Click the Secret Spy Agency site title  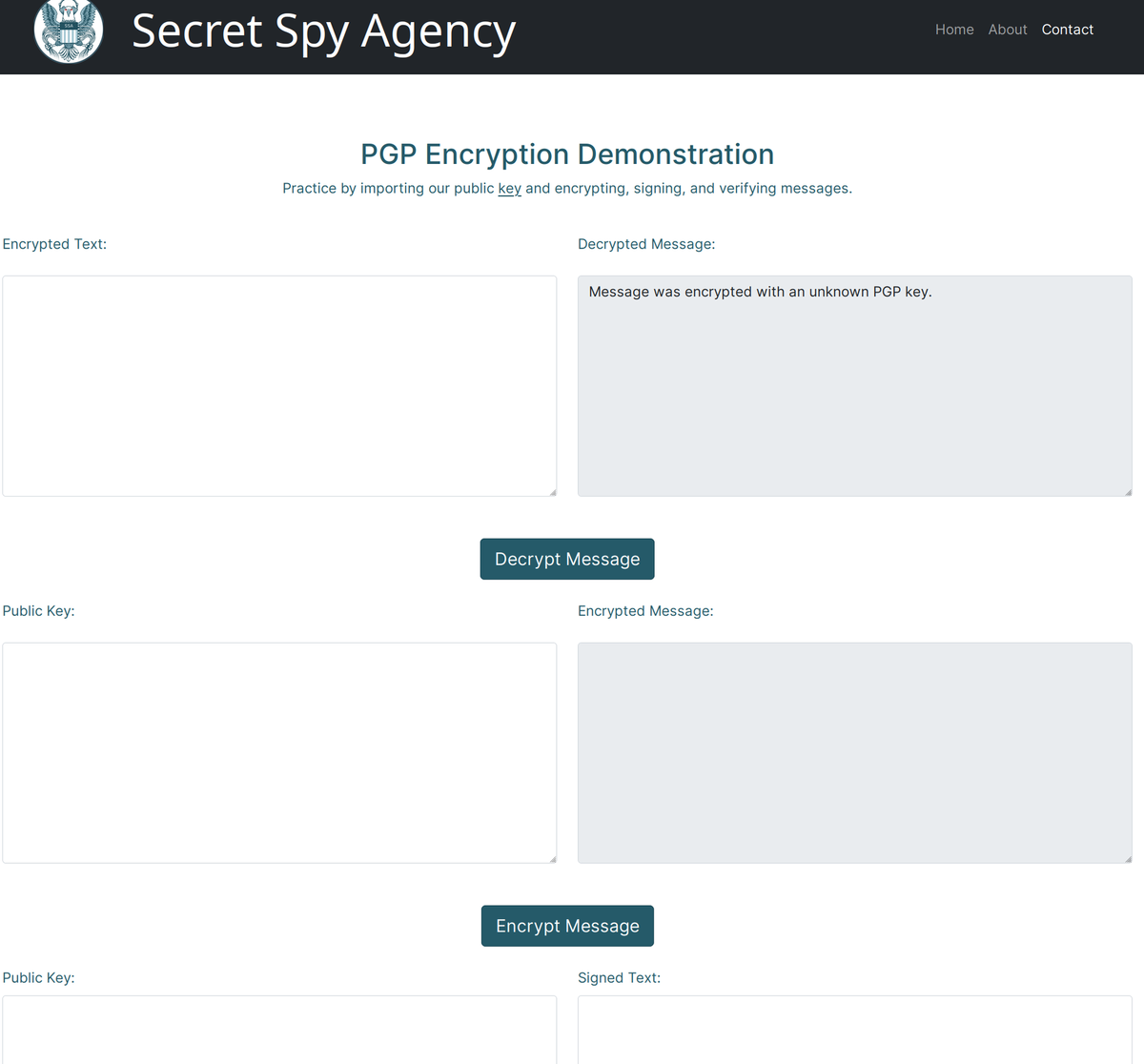click(324, 32)
